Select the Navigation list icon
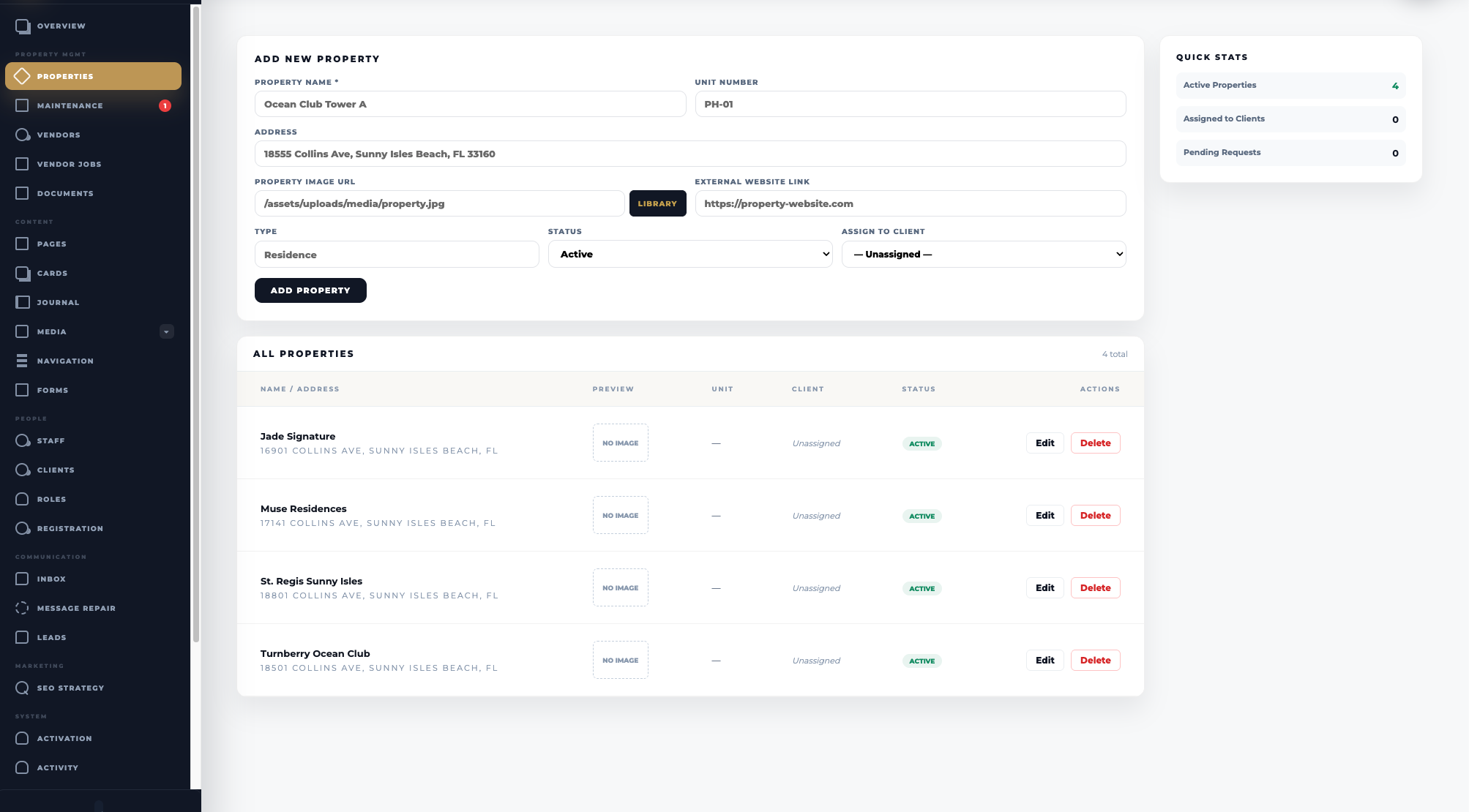1469x812 pixels. click(x=22, y=361)
